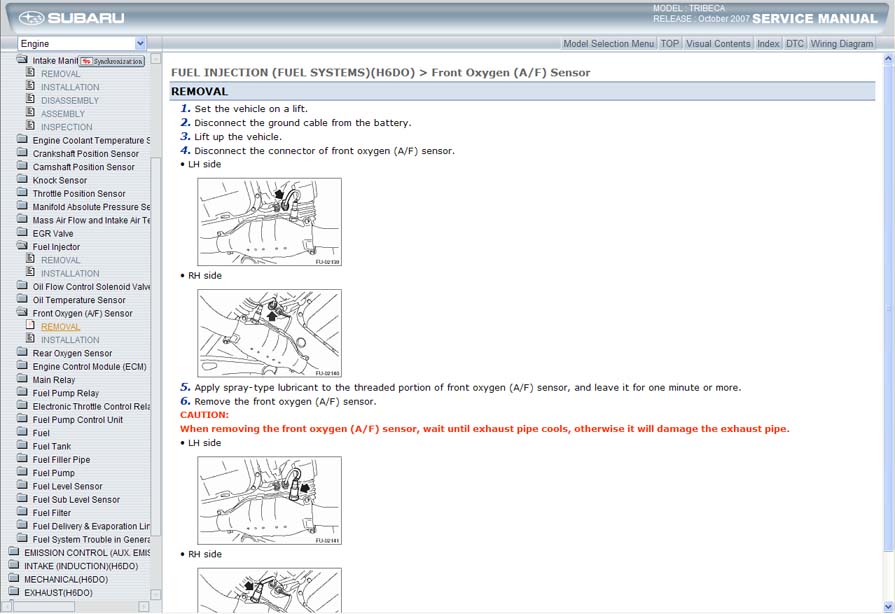
Task: Click the folder icon beside Crankshaft Position Sensor
Action: (22, 153)
